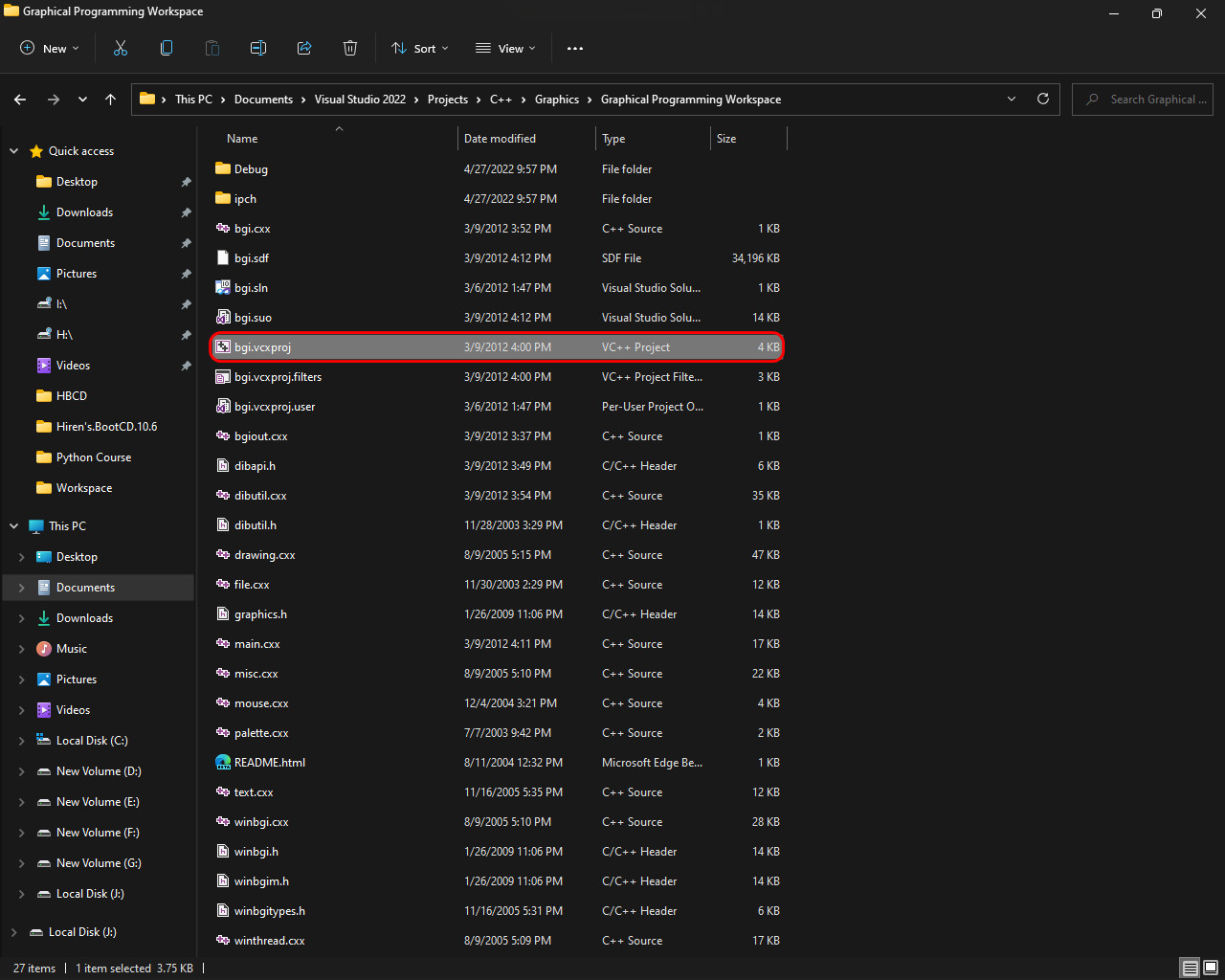Click the bgi.vcxproj.user file icon

click(223, 406)
